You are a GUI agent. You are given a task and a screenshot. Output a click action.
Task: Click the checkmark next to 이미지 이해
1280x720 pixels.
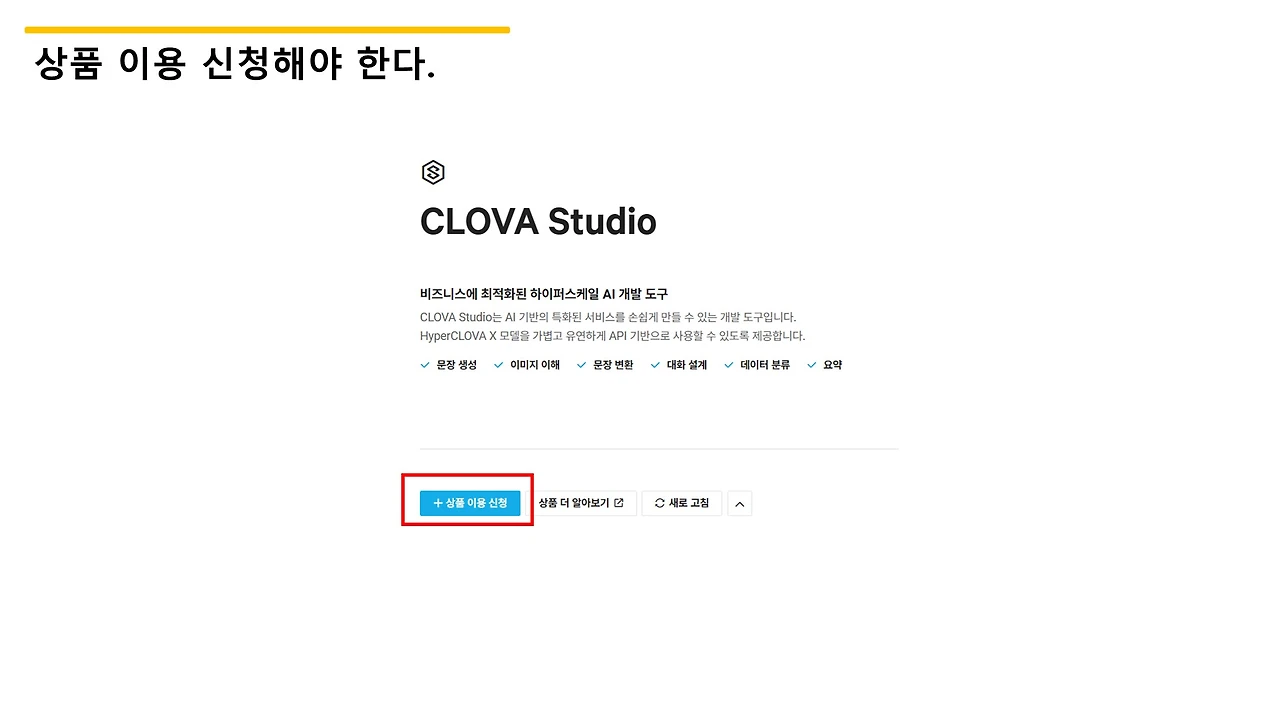499,365
